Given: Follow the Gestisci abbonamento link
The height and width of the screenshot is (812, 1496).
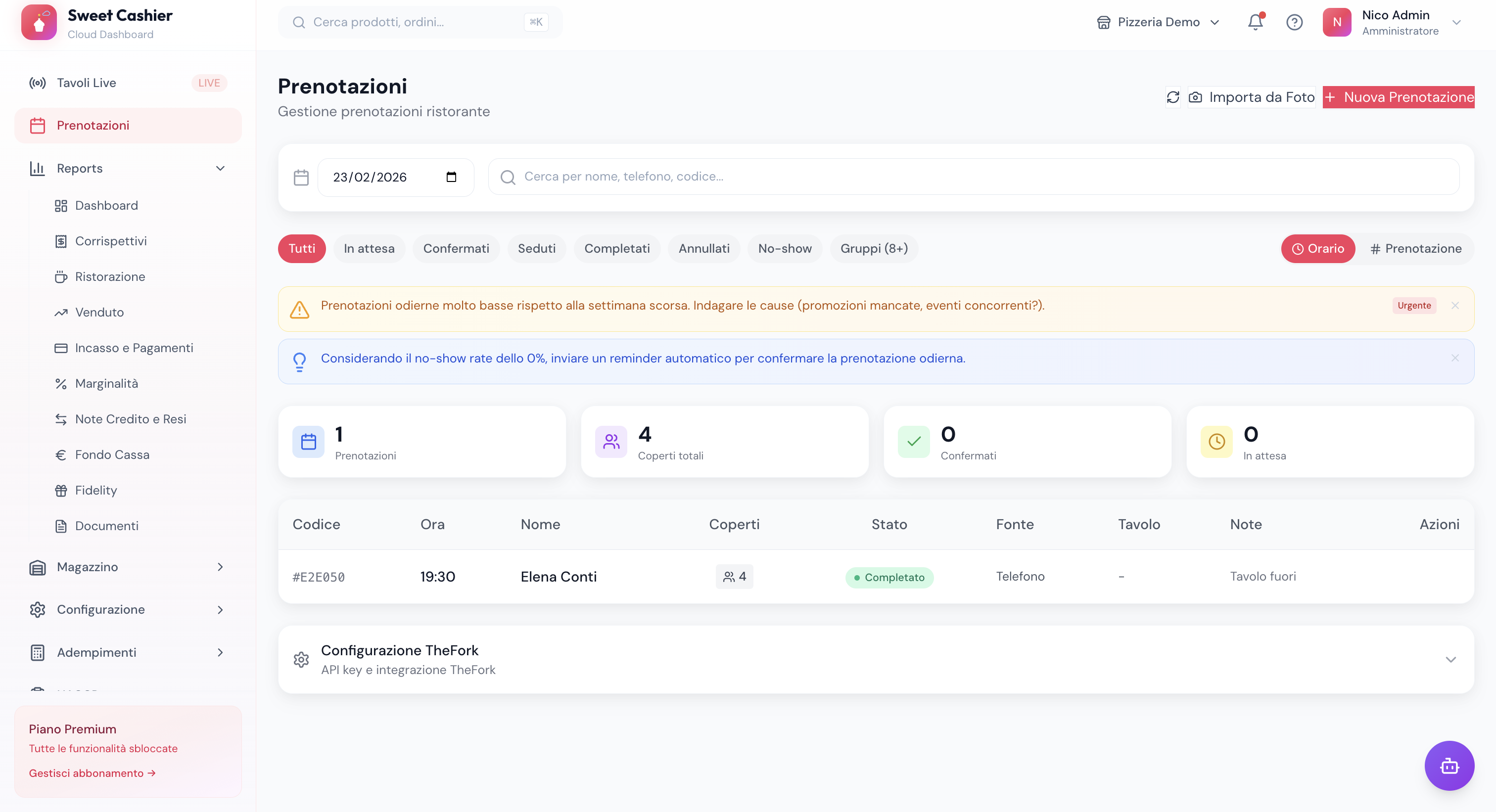Looking at the screenshot, I should pyautogui.click(x=92, y=773).
